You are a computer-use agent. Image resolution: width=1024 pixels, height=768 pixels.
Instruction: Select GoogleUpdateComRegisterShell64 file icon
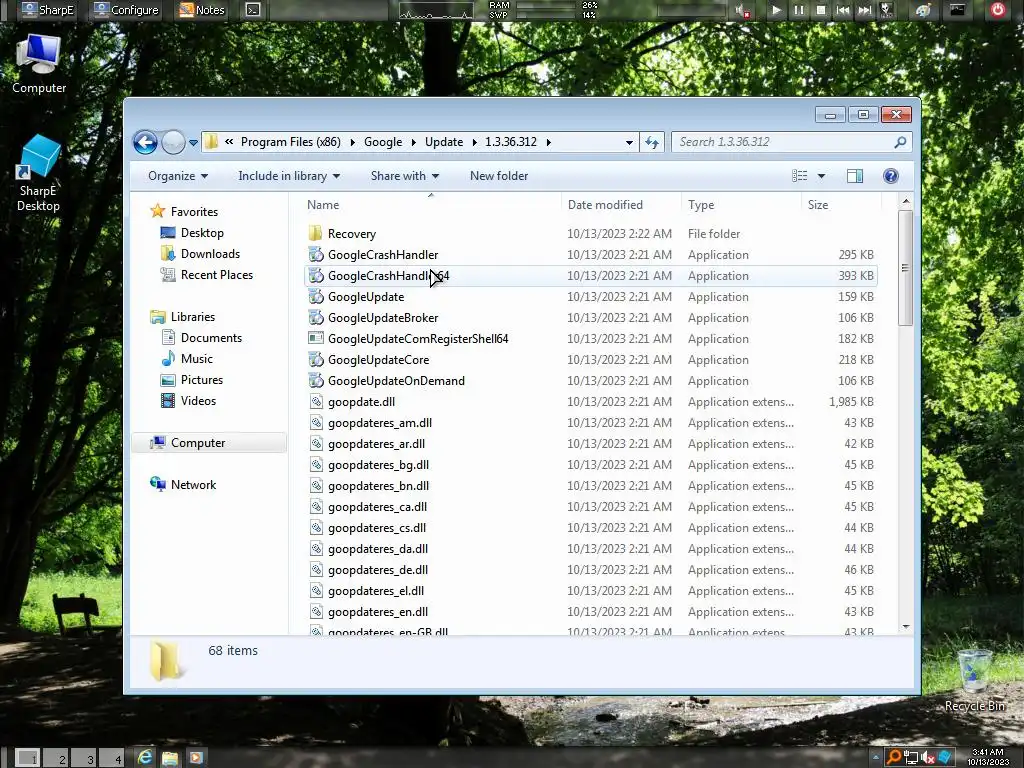[x=315, y=338]
